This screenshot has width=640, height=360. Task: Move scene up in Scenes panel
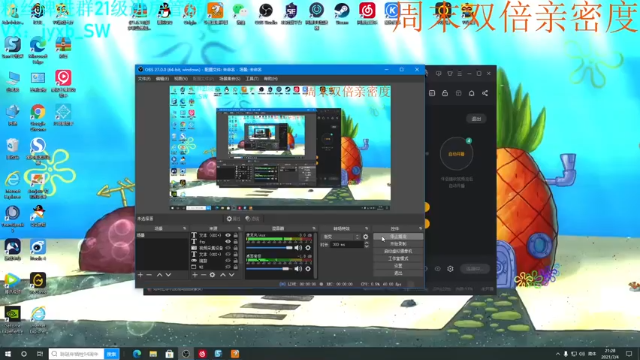coord(159,275)
